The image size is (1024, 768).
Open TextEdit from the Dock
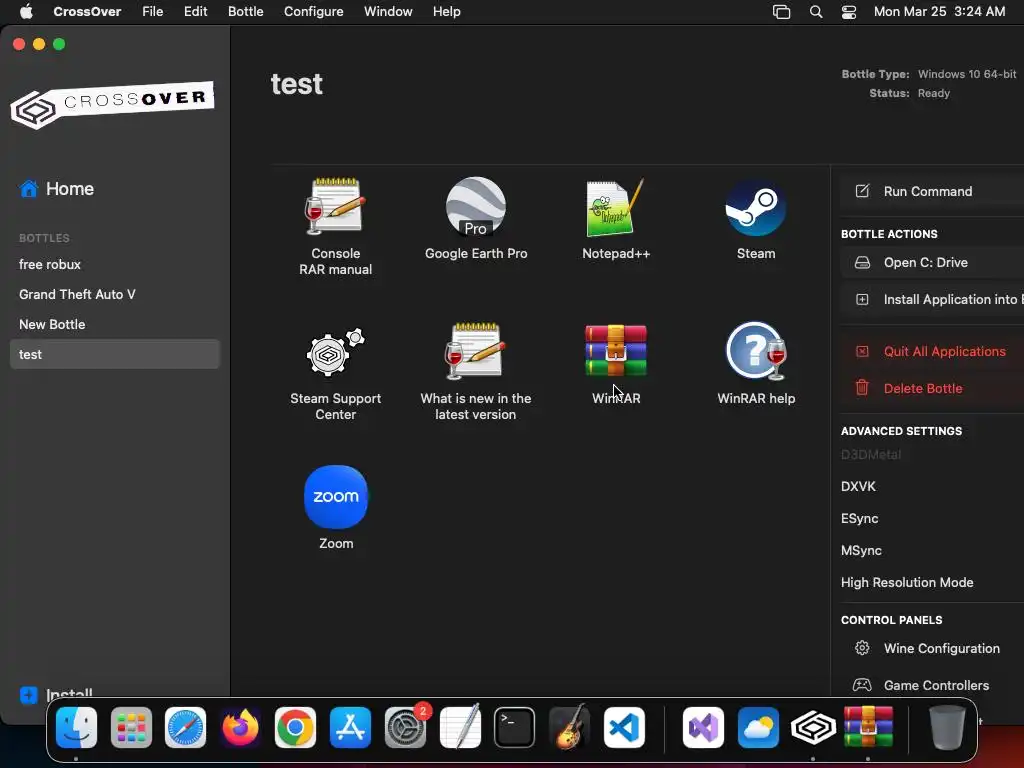click(460, 728)
